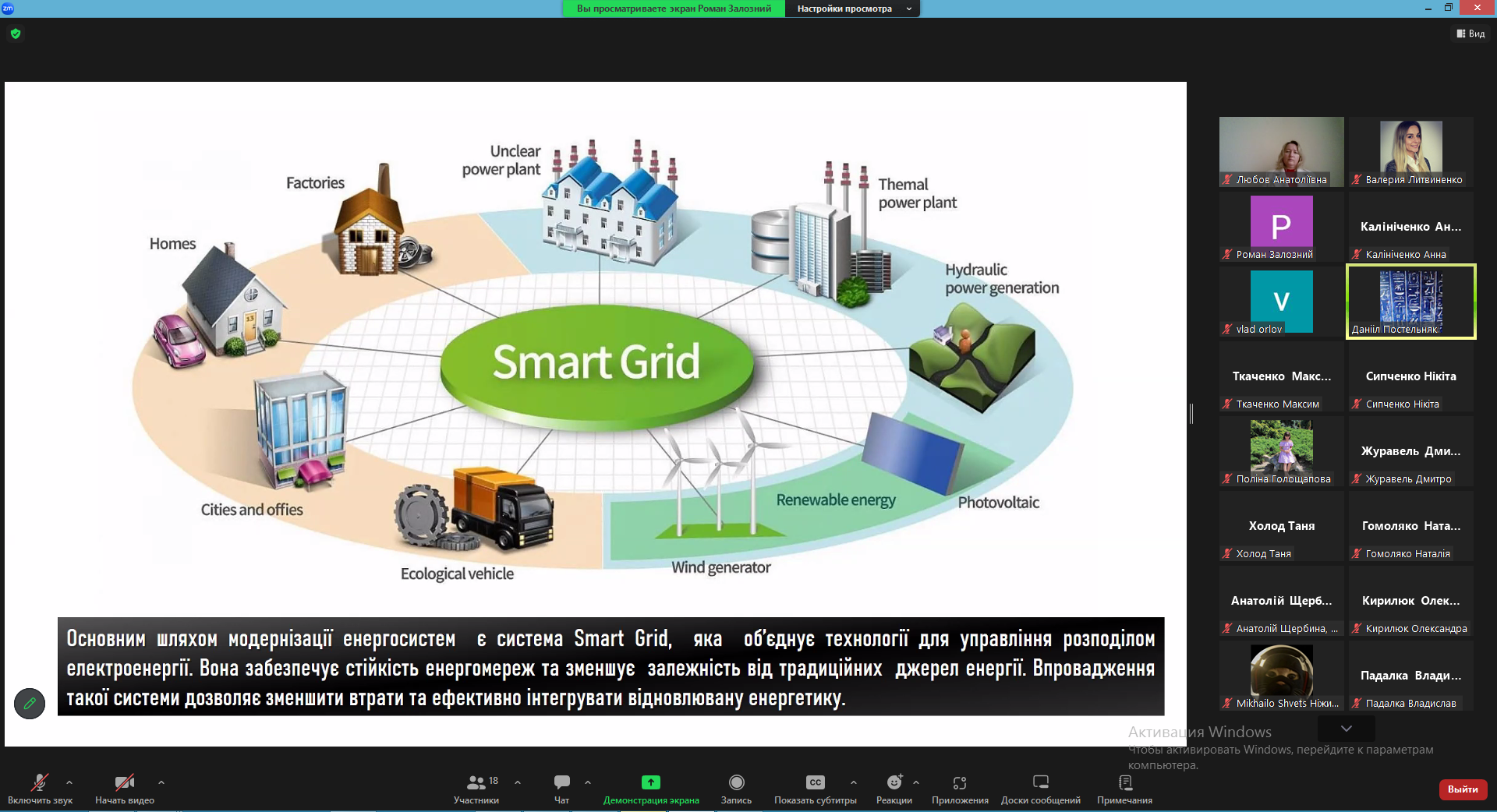Expand audio options arrow beside microphone

69,782
